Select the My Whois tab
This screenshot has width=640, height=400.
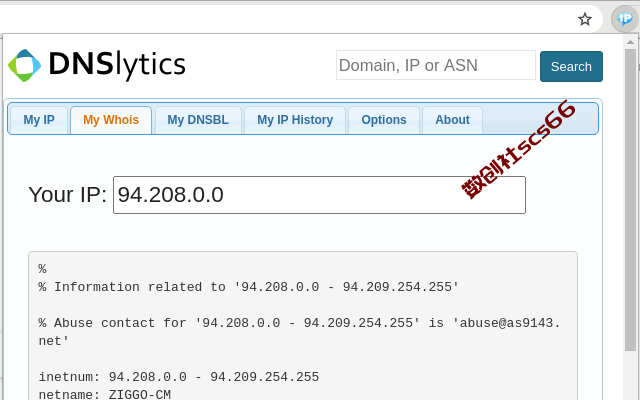(111, 120)
